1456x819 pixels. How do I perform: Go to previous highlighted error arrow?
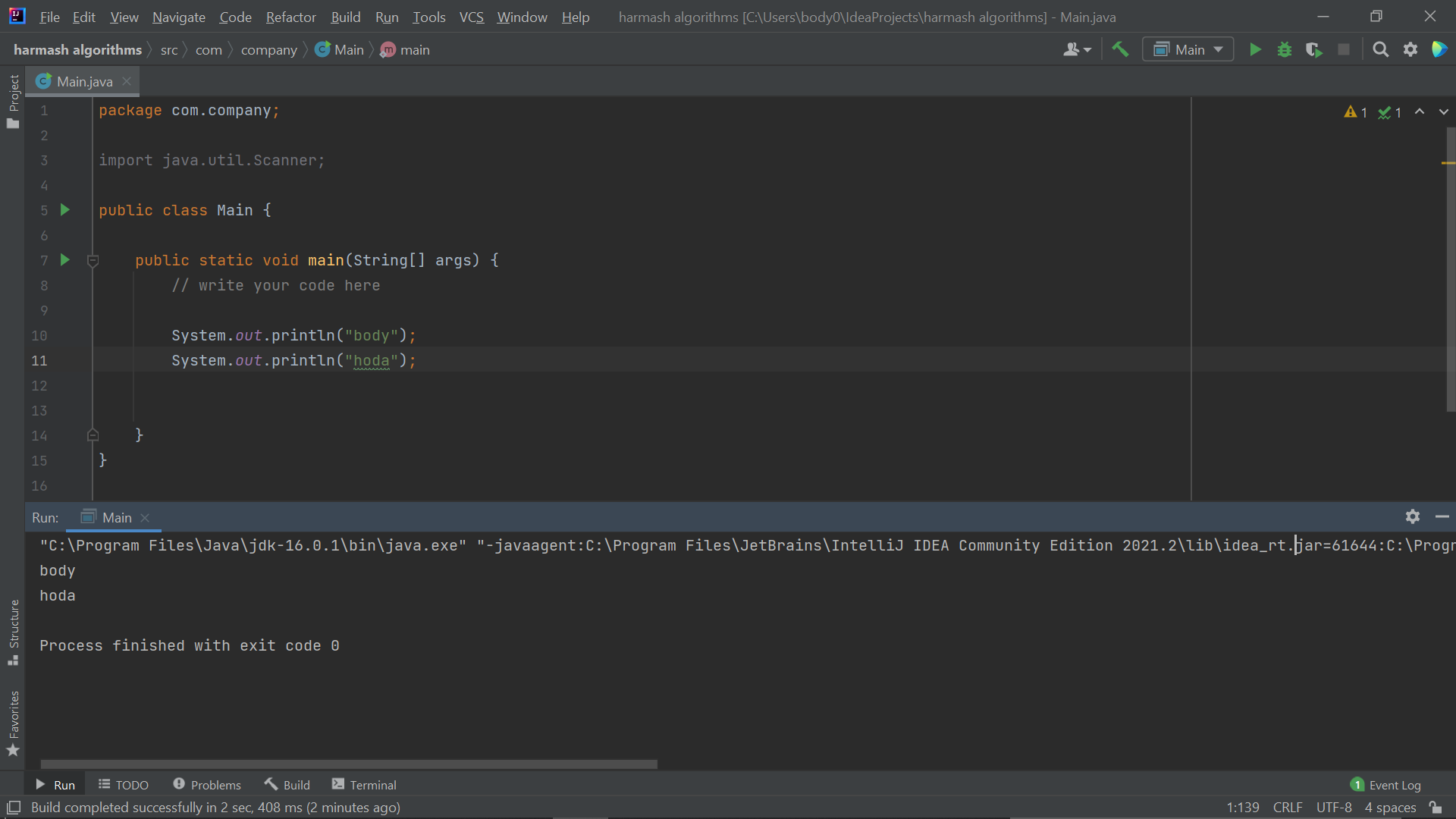[x=1420, y=111]
